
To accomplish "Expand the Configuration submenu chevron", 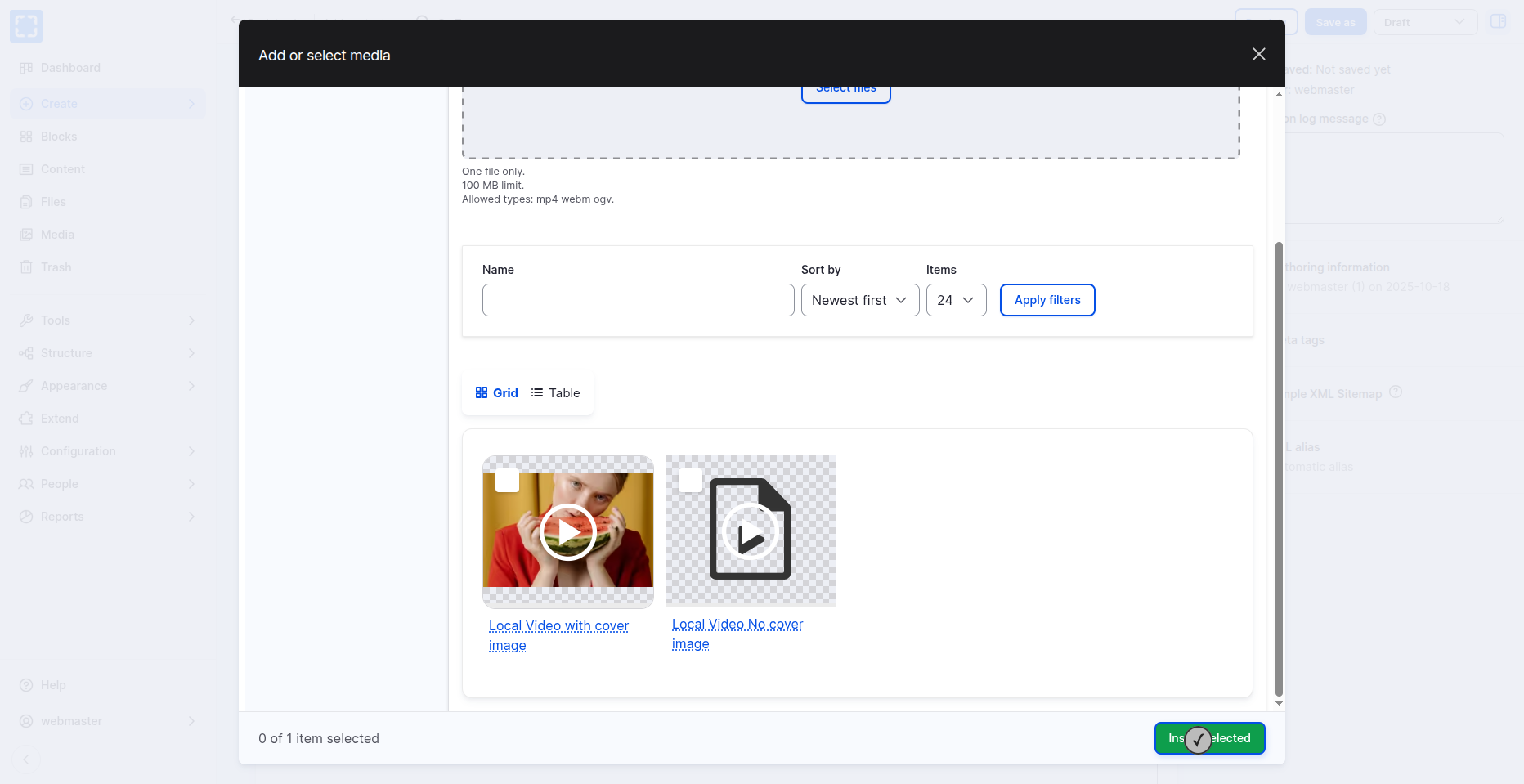I will click(x=191, y=451).
